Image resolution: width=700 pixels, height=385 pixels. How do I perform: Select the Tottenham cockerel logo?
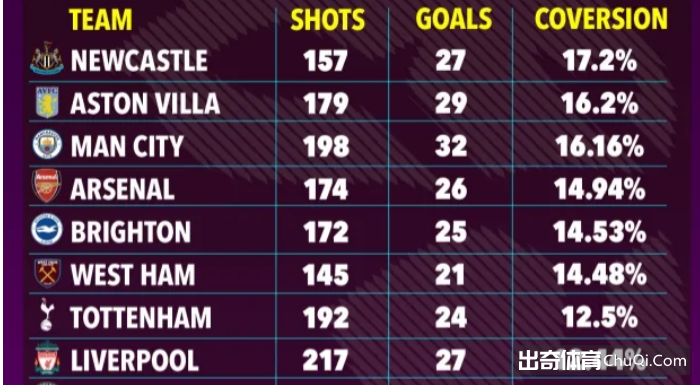[x=46, y=315]
